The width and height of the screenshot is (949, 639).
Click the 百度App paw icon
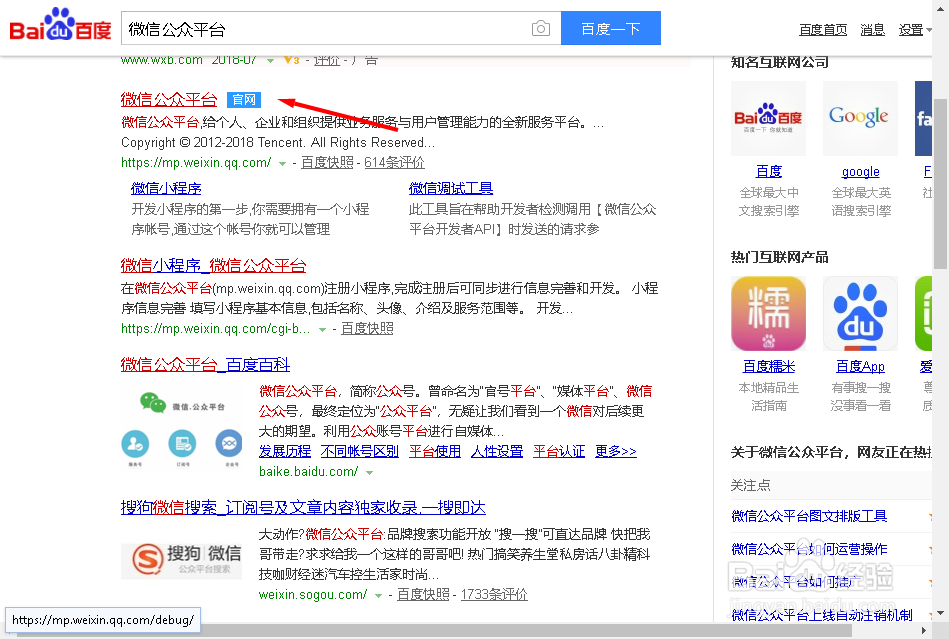click(860, 313)
